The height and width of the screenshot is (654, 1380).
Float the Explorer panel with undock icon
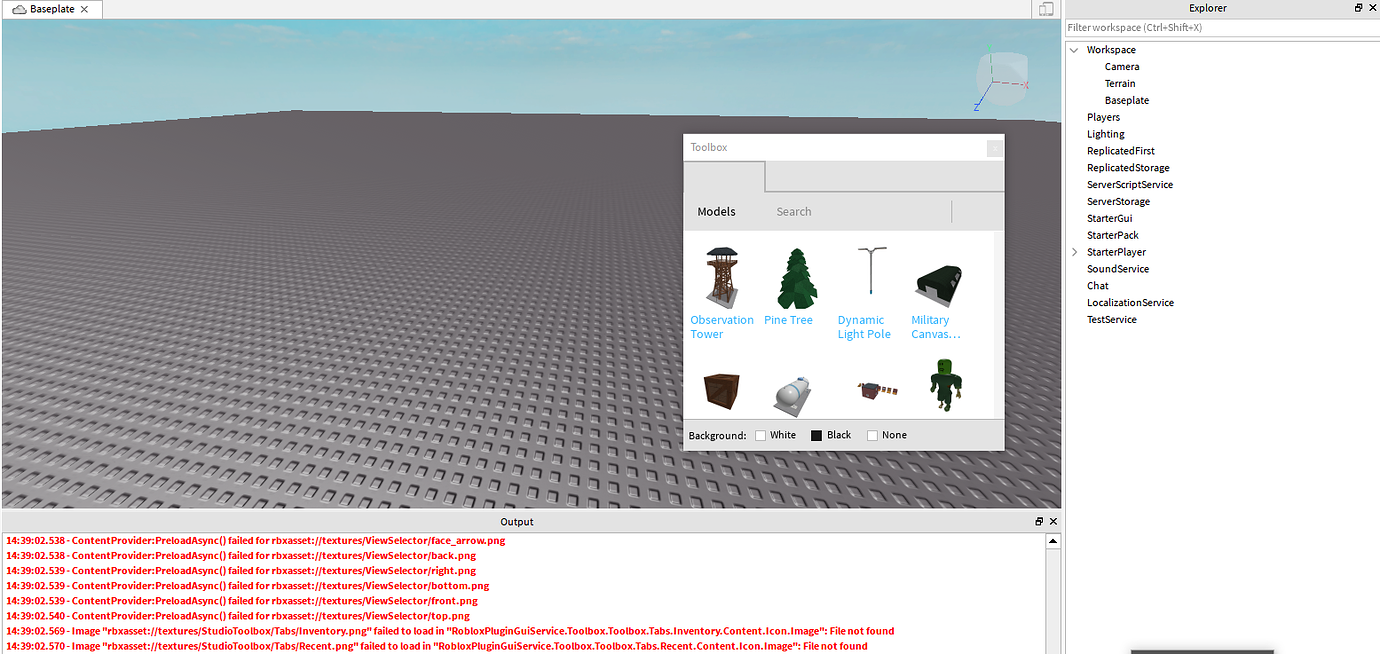(1358, 8)
